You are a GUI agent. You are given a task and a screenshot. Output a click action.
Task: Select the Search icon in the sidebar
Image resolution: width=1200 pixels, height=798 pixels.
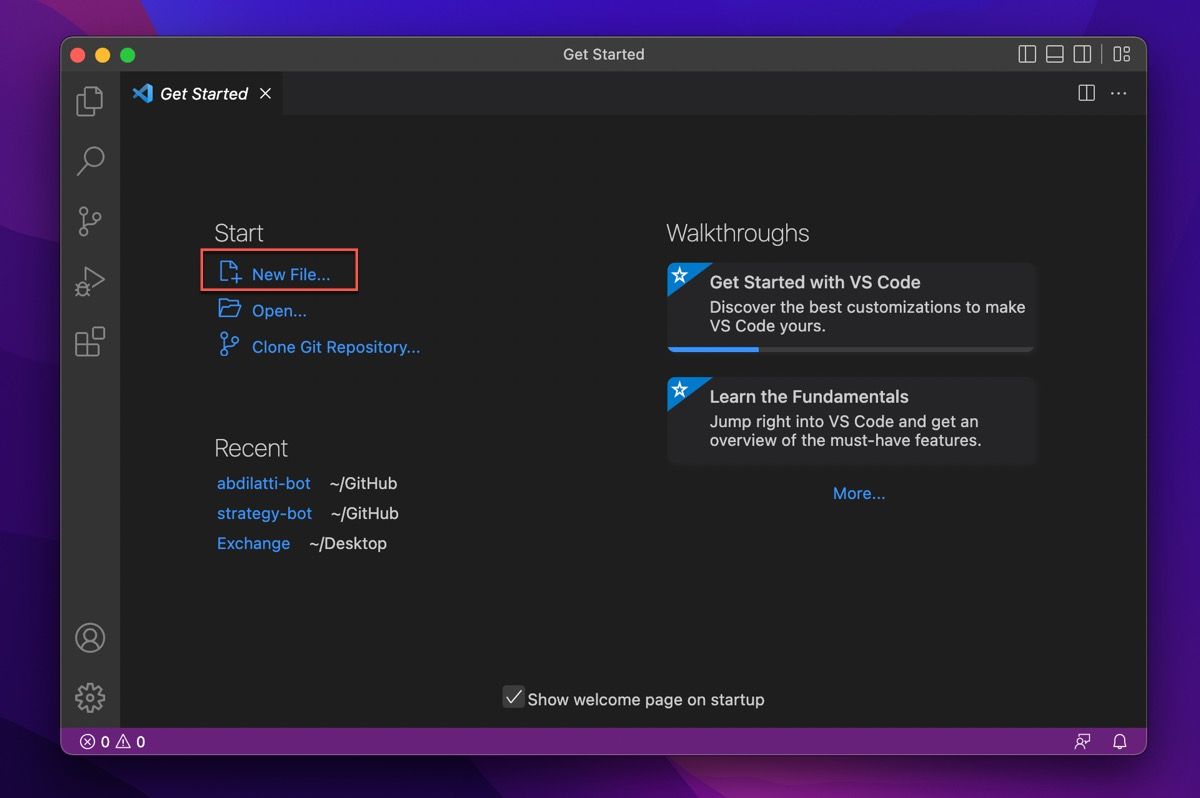(x=90, y=161)
